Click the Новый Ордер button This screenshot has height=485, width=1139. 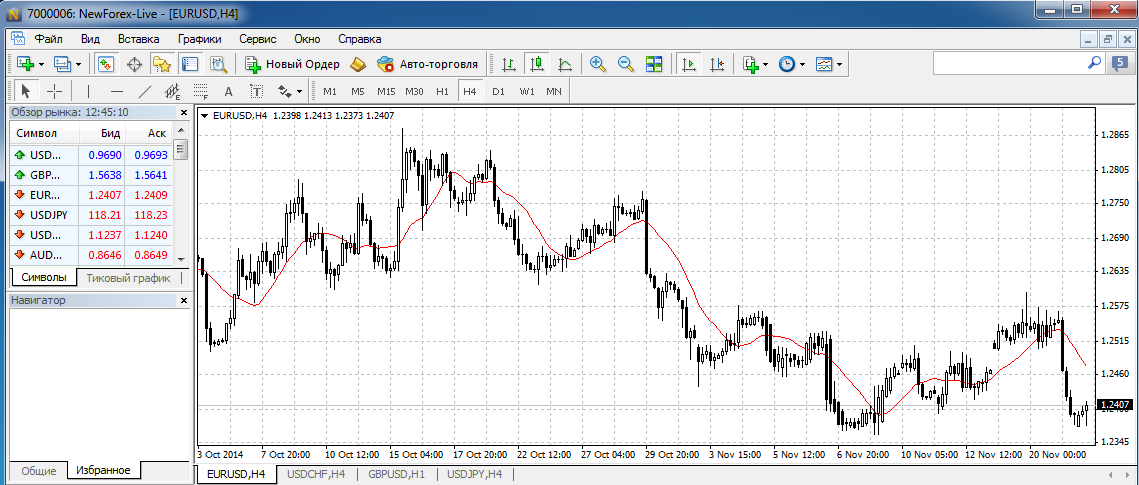(293, 64)
